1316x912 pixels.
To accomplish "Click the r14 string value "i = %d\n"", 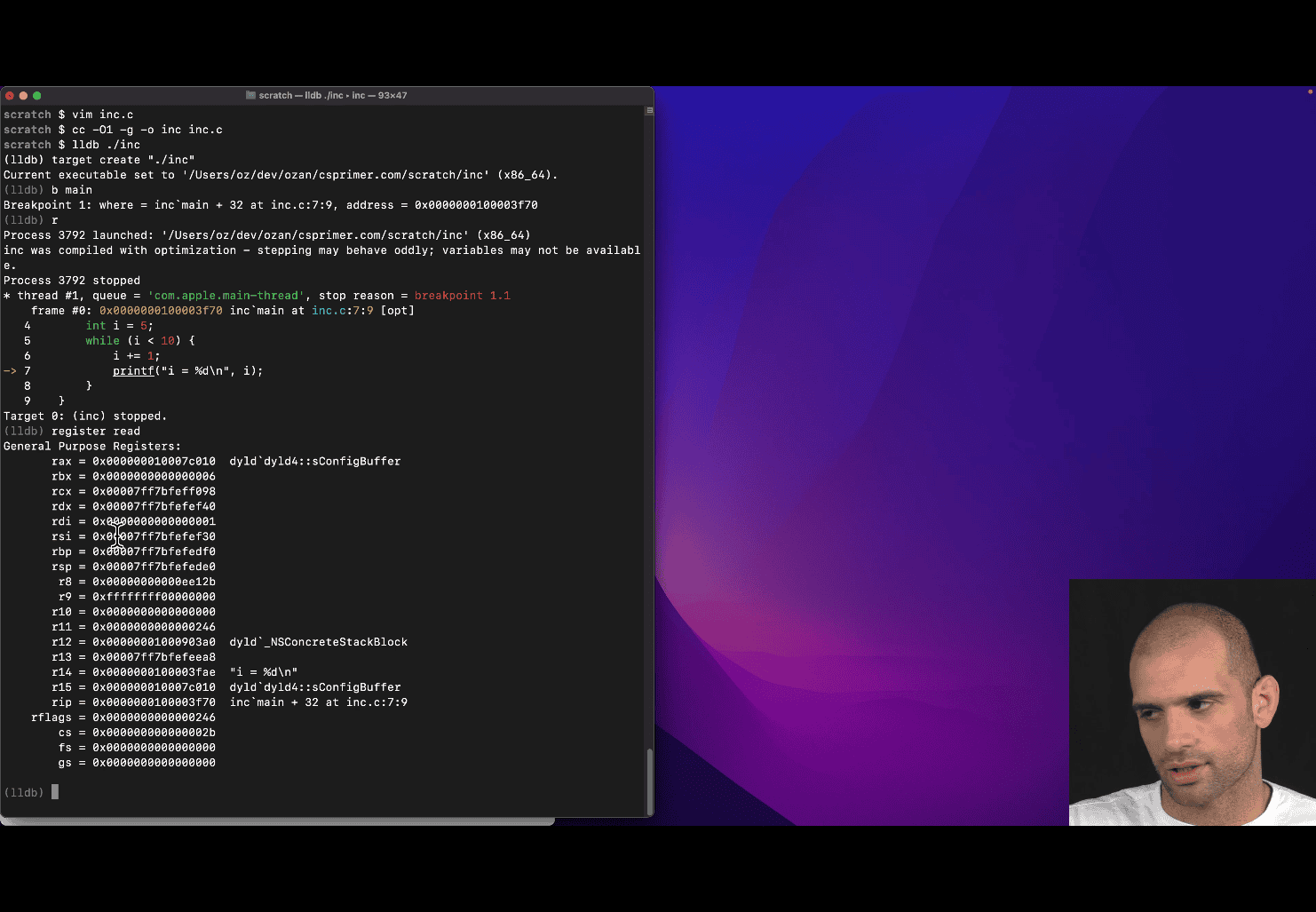I will click(x=264, y=672).
